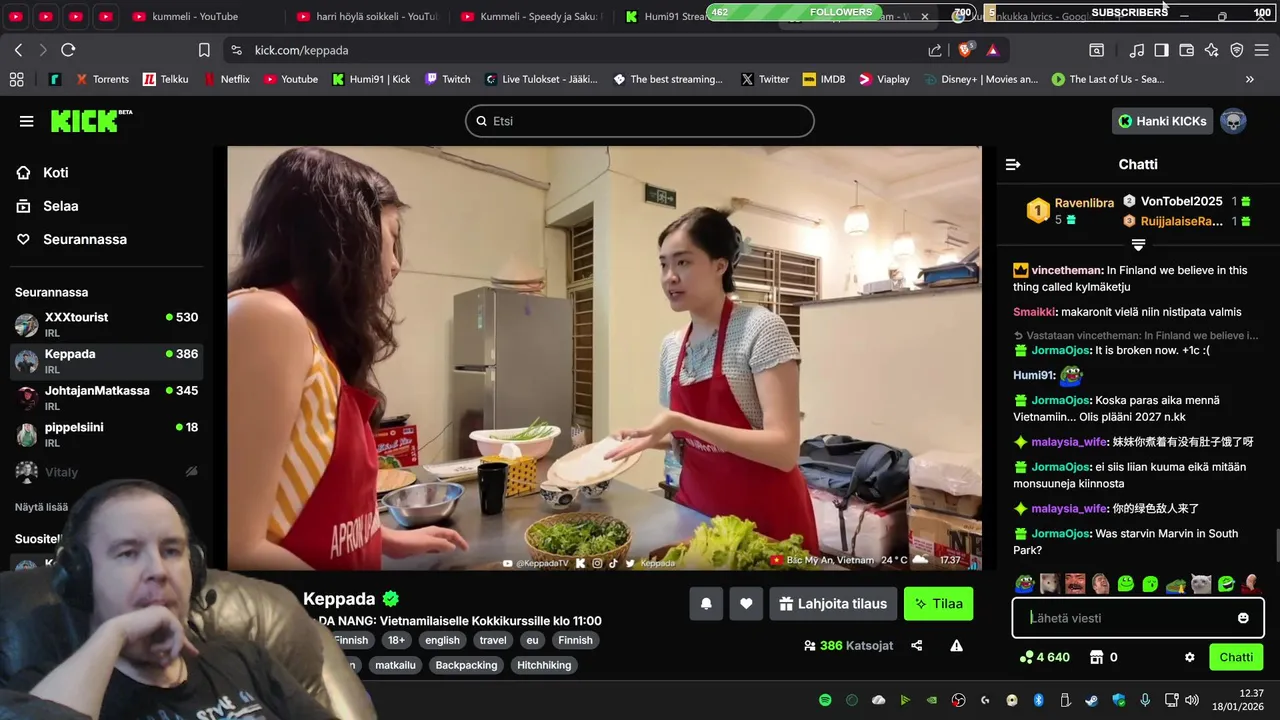
Task: Open the Brave playlist music note icon
Action: pyautogui.click(x=1137, y=50)
